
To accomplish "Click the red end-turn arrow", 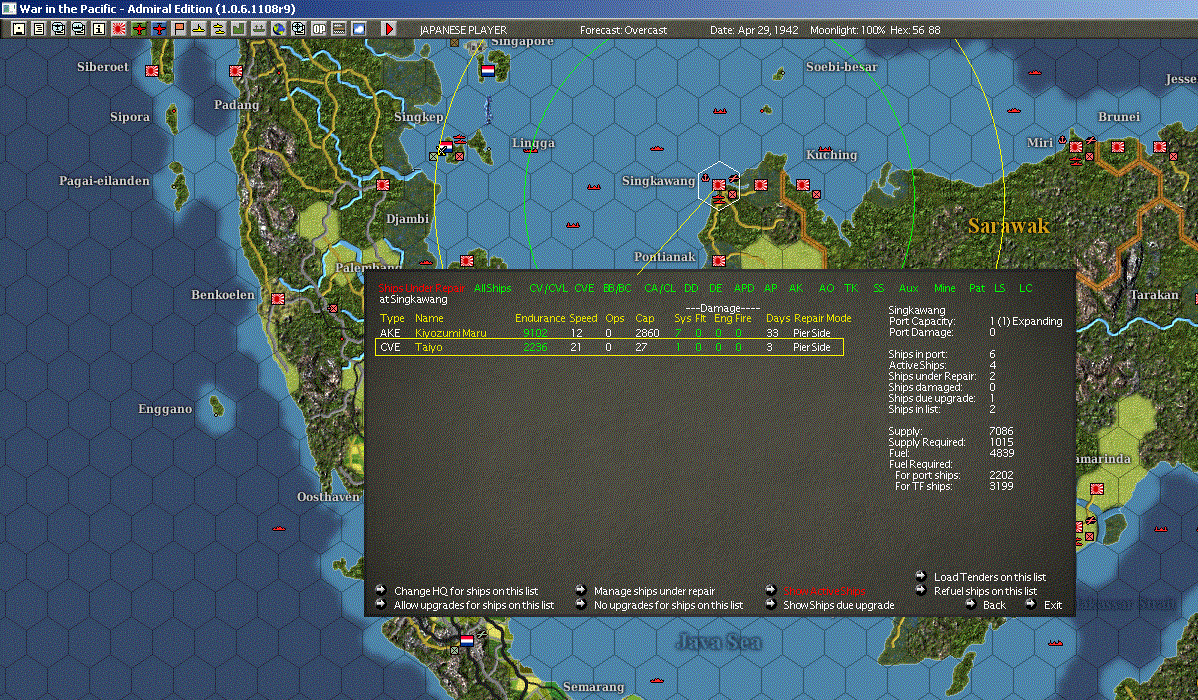I will coord(388,29).
